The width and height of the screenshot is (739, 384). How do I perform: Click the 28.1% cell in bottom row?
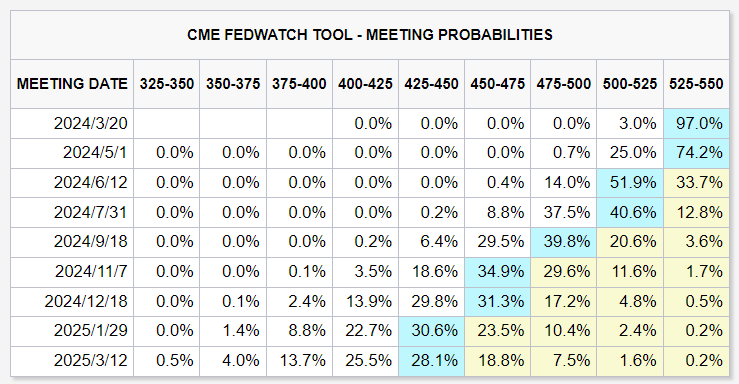click(x=432, y=361)
